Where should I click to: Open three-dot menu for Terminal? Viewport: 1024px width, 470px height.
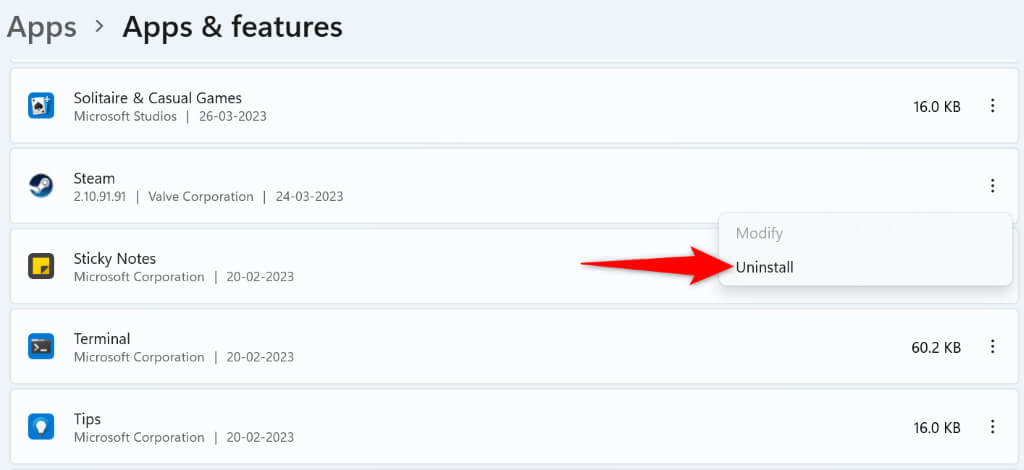(x=992, y=346)
